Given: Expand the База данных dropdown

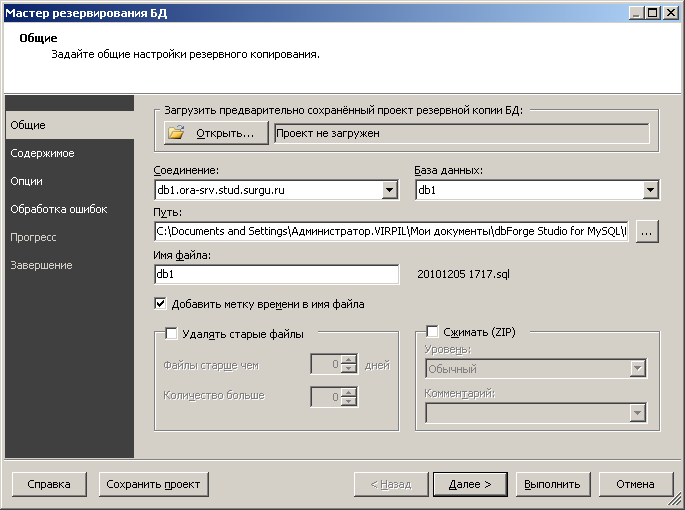Looking at the screenshot, I should (x=650, y=190).
